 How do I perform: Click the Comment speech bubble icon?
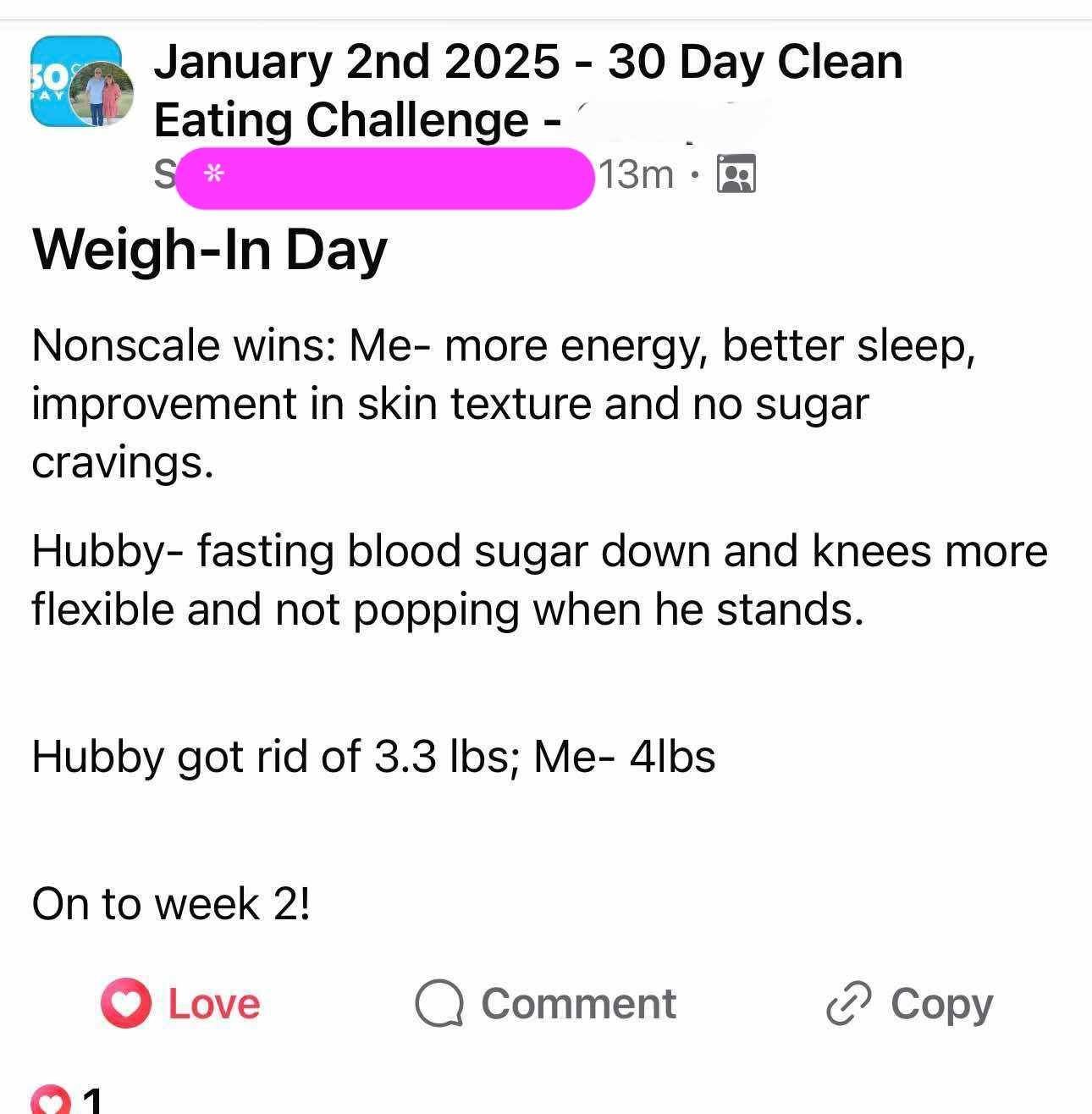pyautogui.click(x=438, y=1004)
